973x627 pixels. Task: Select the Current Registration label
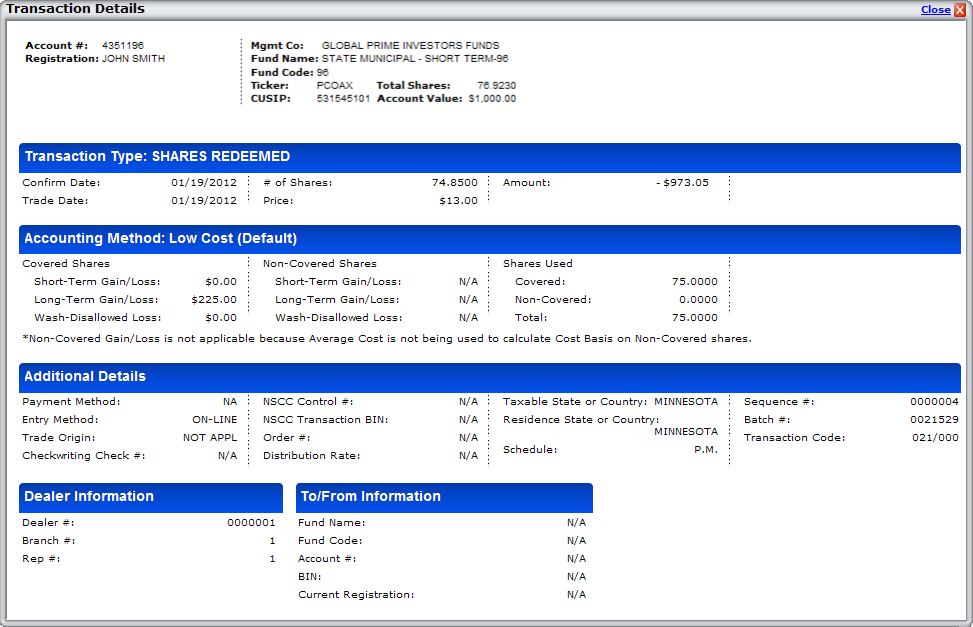(356, 595)
